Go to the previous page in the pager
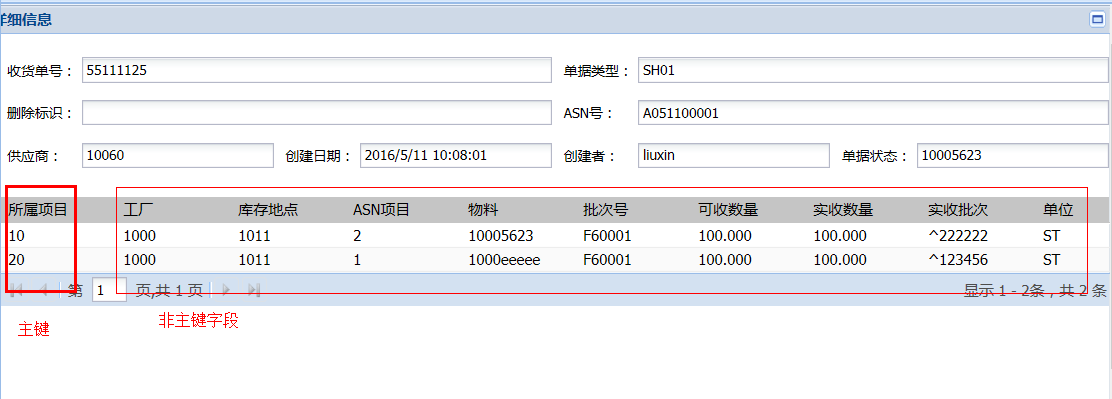The width and height of the screenshot is (1112, 399). coord(43,289)
